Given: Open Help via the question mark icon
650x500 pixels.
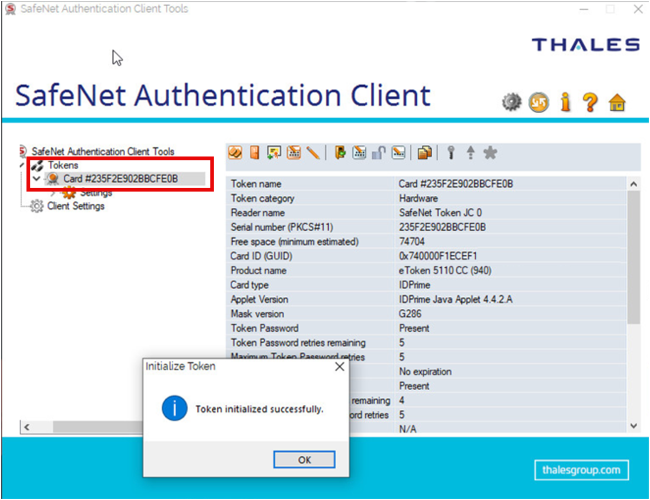Looking at the screenshot, I should [x=590, y=102].
